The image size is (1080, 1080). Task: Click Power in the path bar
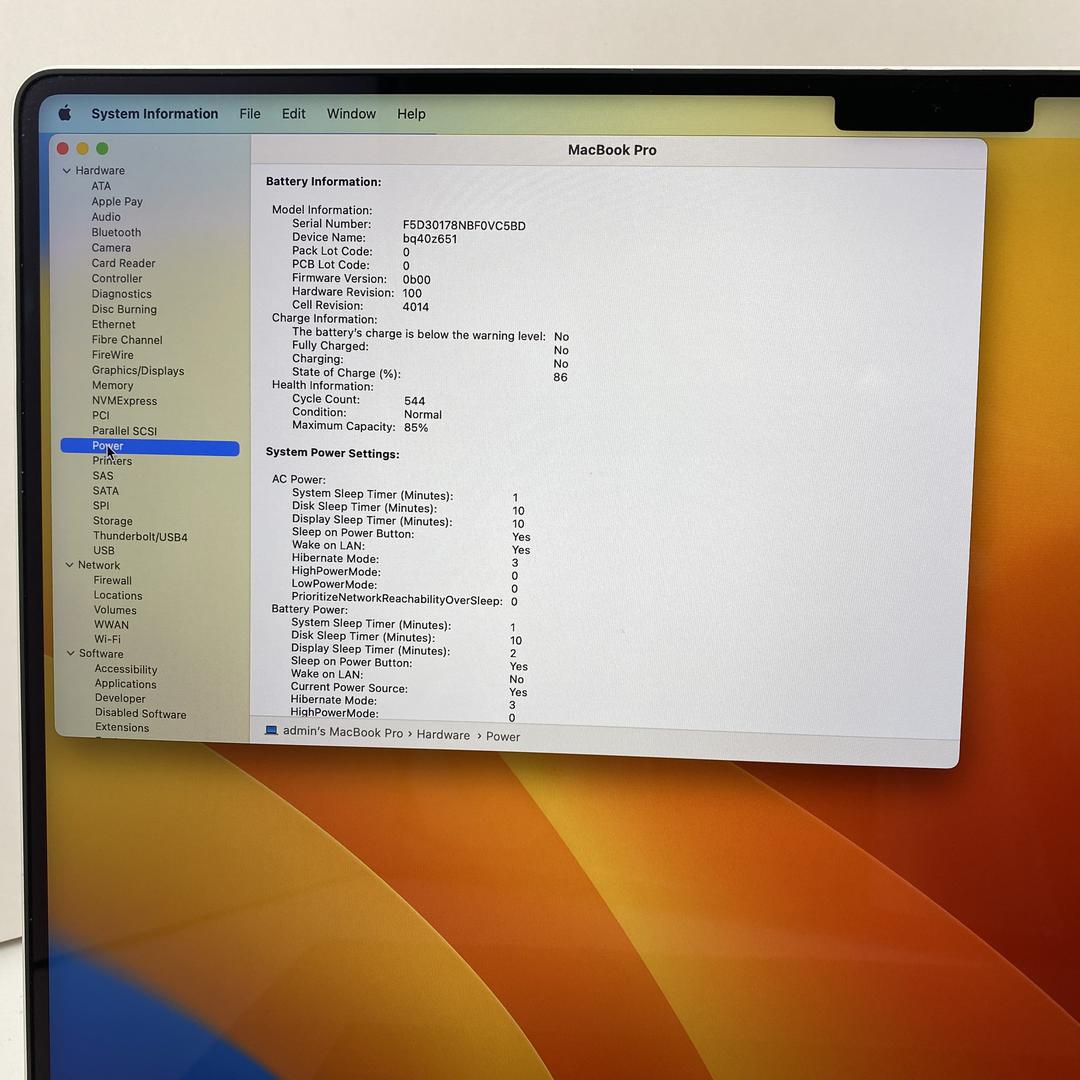503,736
